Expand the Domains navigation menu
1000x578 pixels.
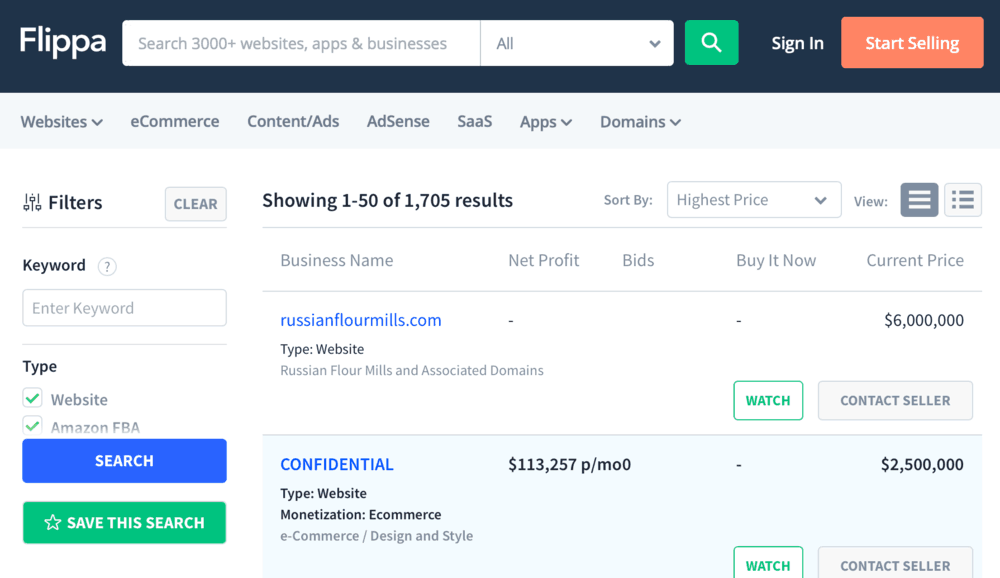640,122
